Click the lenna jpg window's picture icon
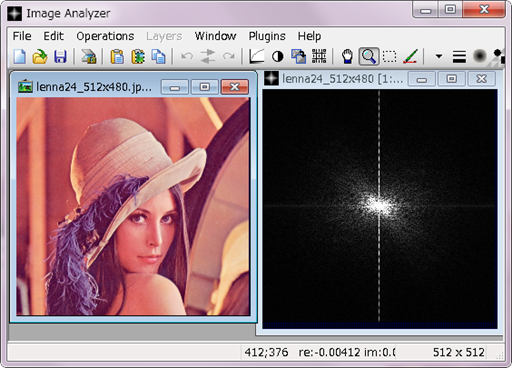Screen dimensions: 512x368 pyautogui.click(x=25, y=87)
